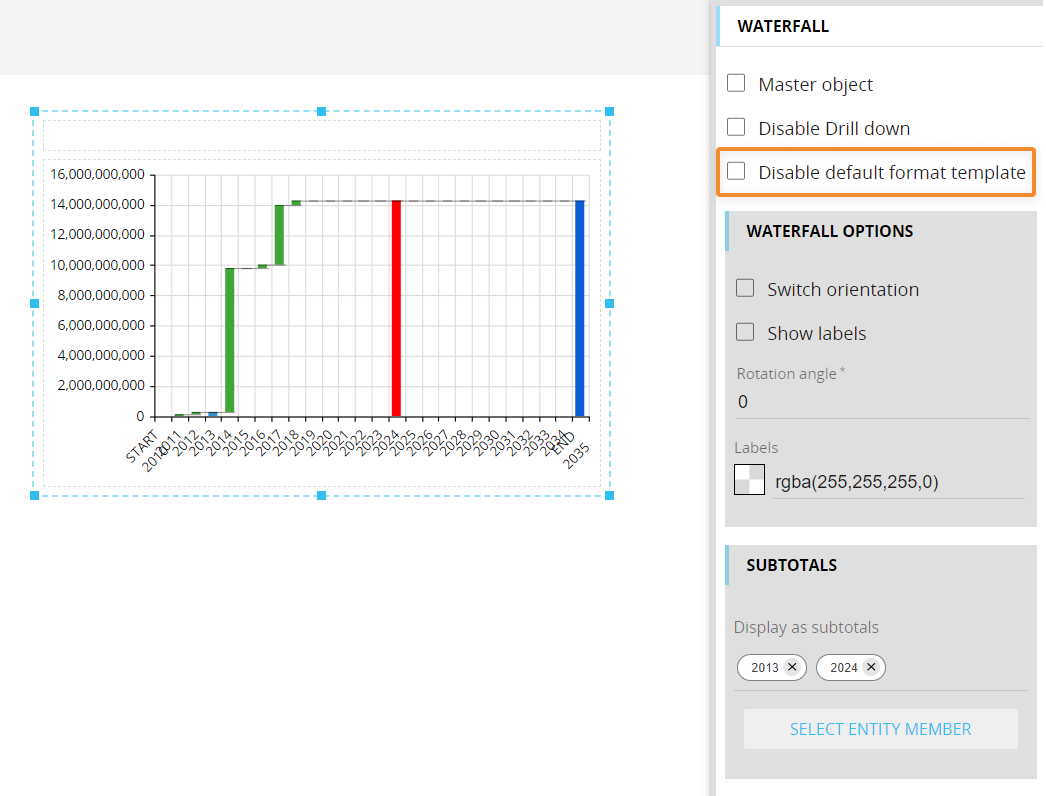This screenshot has height=796, width=1046.
Task: Remove the 2013 subtotal chip
Action: click(x=792, y=667)
